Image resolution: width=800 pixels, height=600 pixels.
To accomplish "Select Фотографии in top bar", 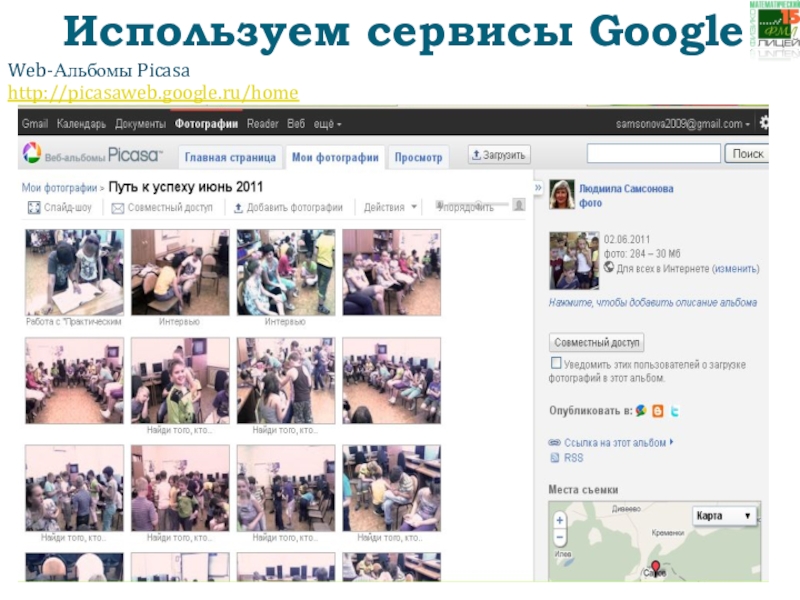I will click(206, 124).
